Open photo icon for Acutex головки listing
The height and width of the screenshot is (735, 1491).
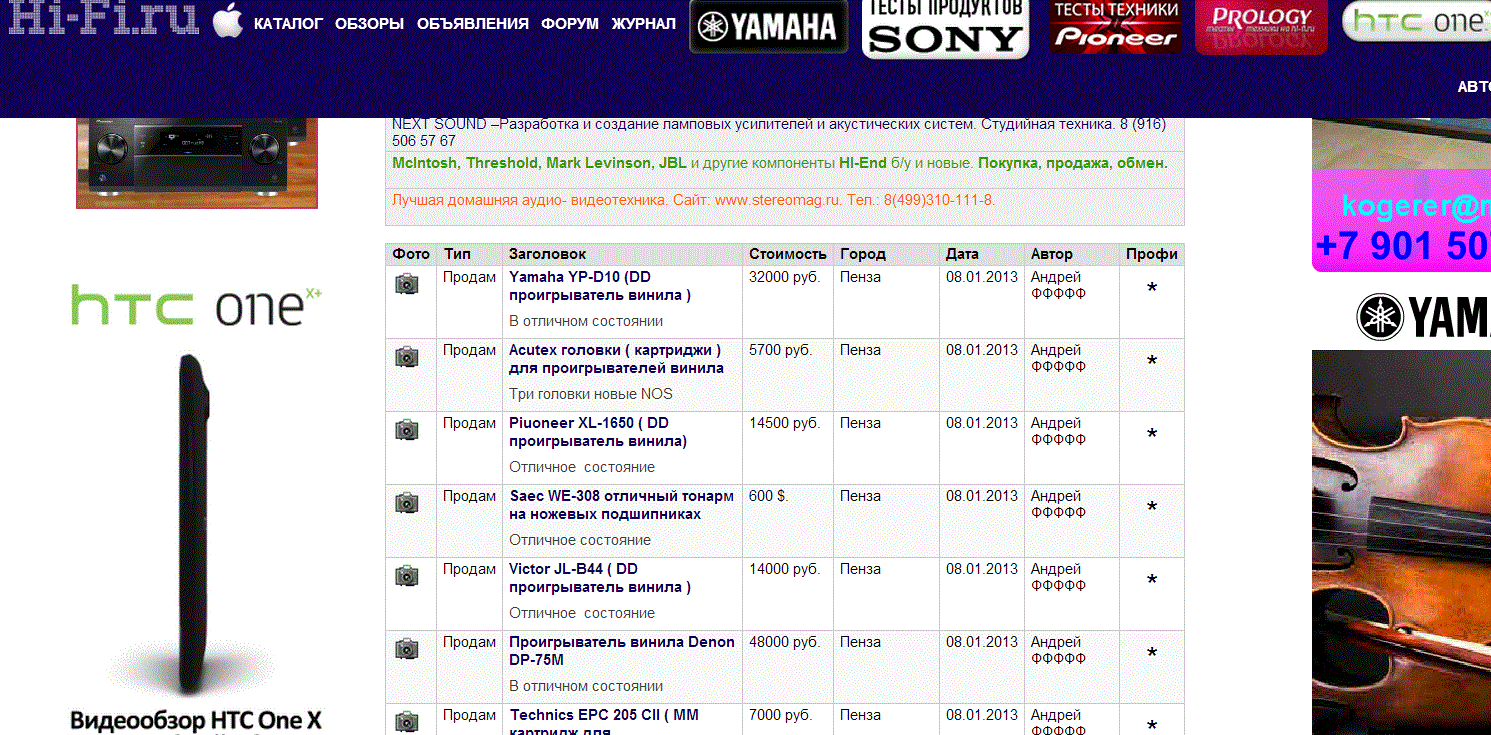coord(406,357)
